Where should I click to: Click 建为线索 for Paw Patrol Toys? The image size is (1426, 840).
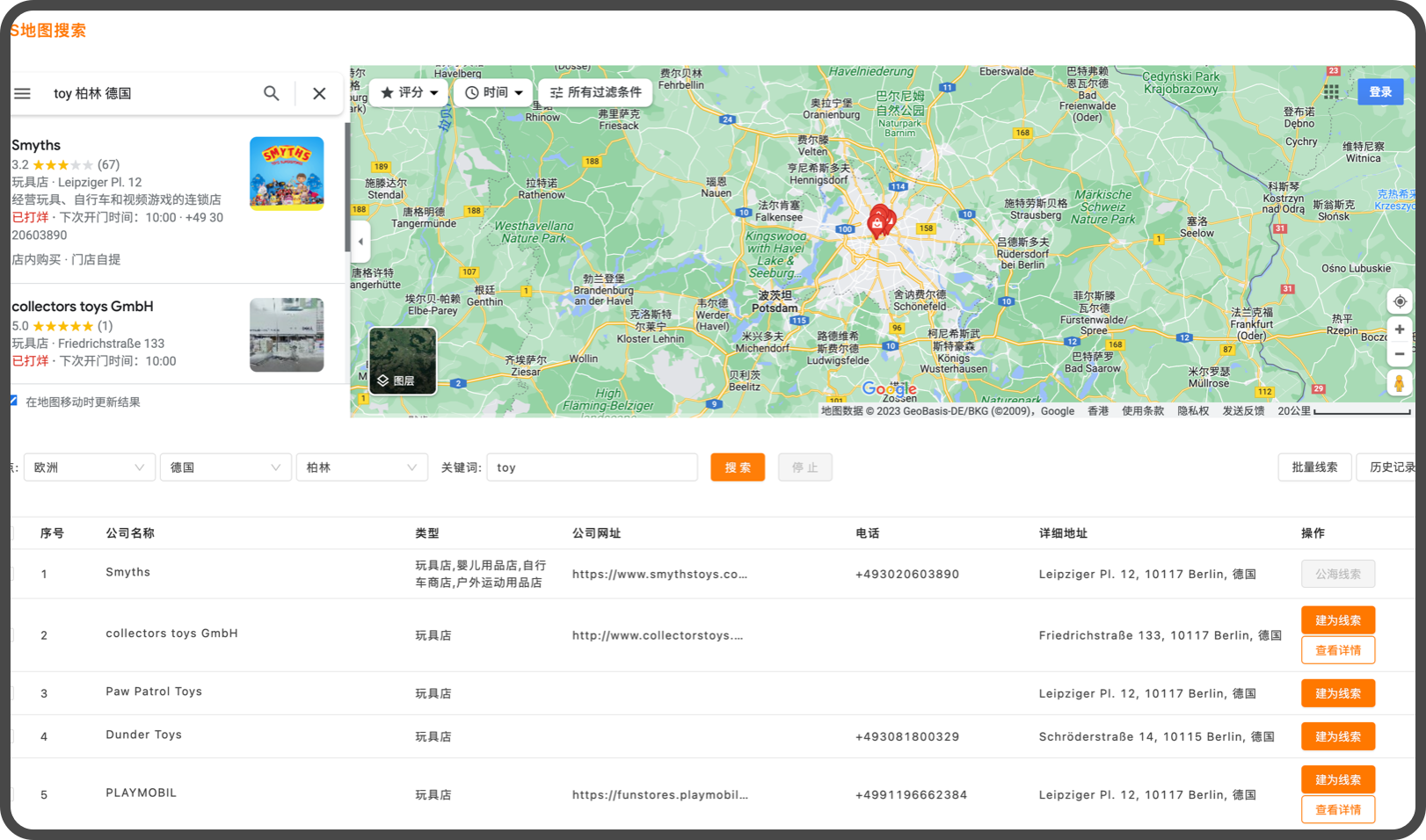[x=1338, y=693]
